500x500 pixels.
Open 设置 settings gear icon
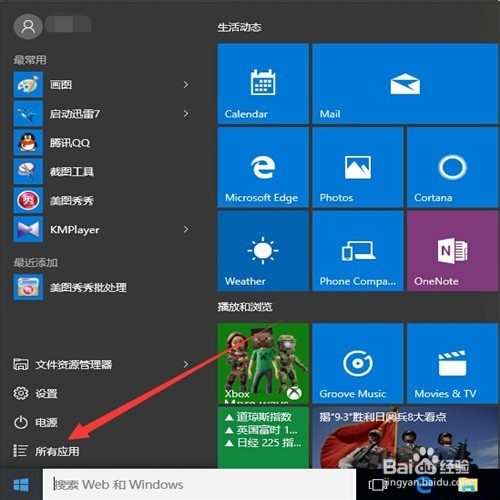coord(21,393)
